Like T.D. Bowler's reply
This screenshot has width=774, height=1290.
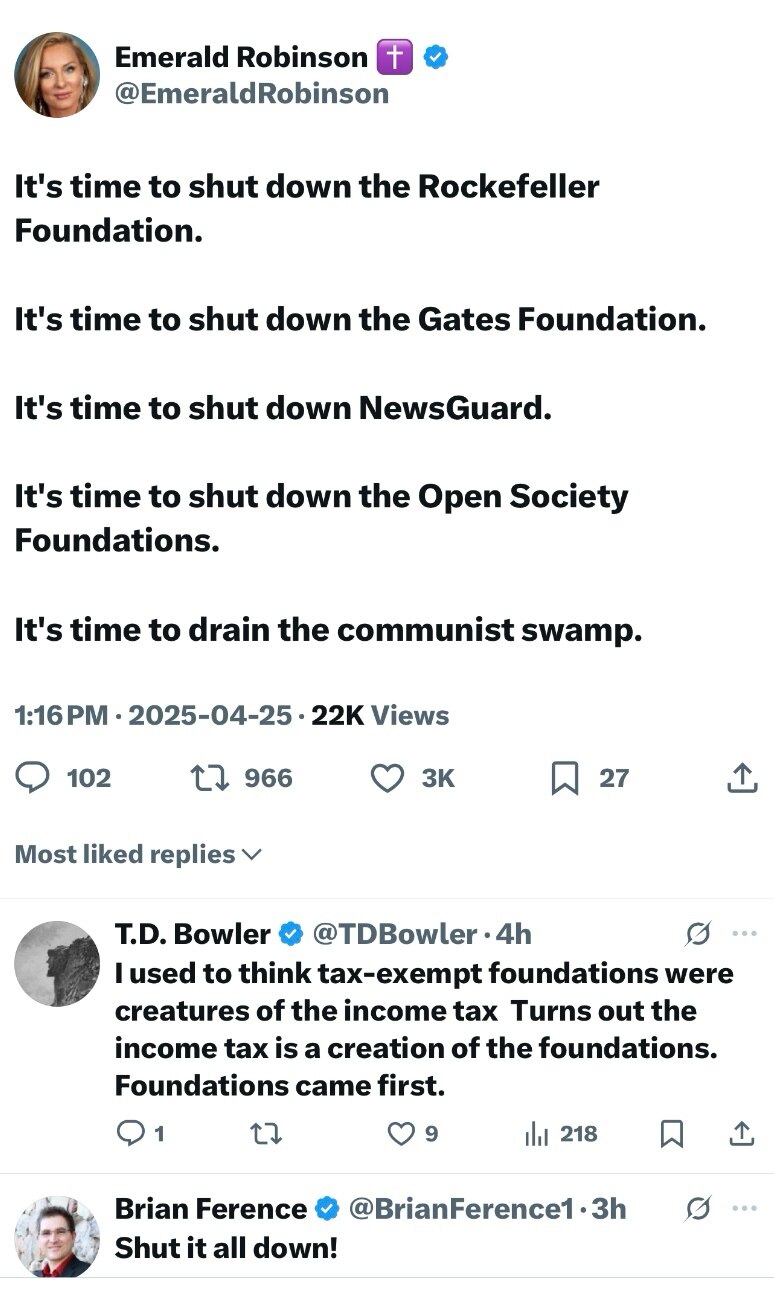402,1133
